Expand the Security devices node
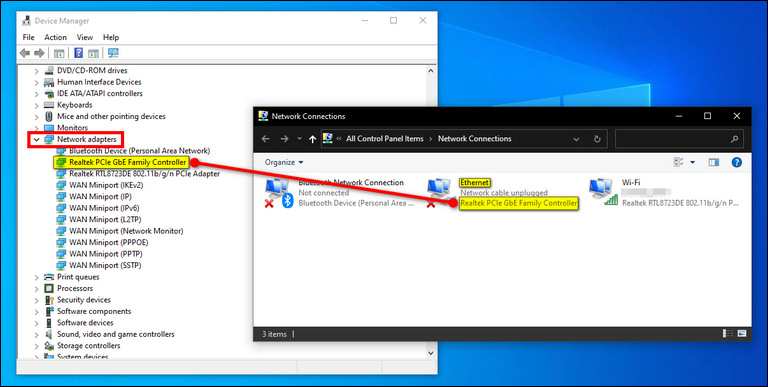This screenshot has width=768, height=387. tap(36, 300)
